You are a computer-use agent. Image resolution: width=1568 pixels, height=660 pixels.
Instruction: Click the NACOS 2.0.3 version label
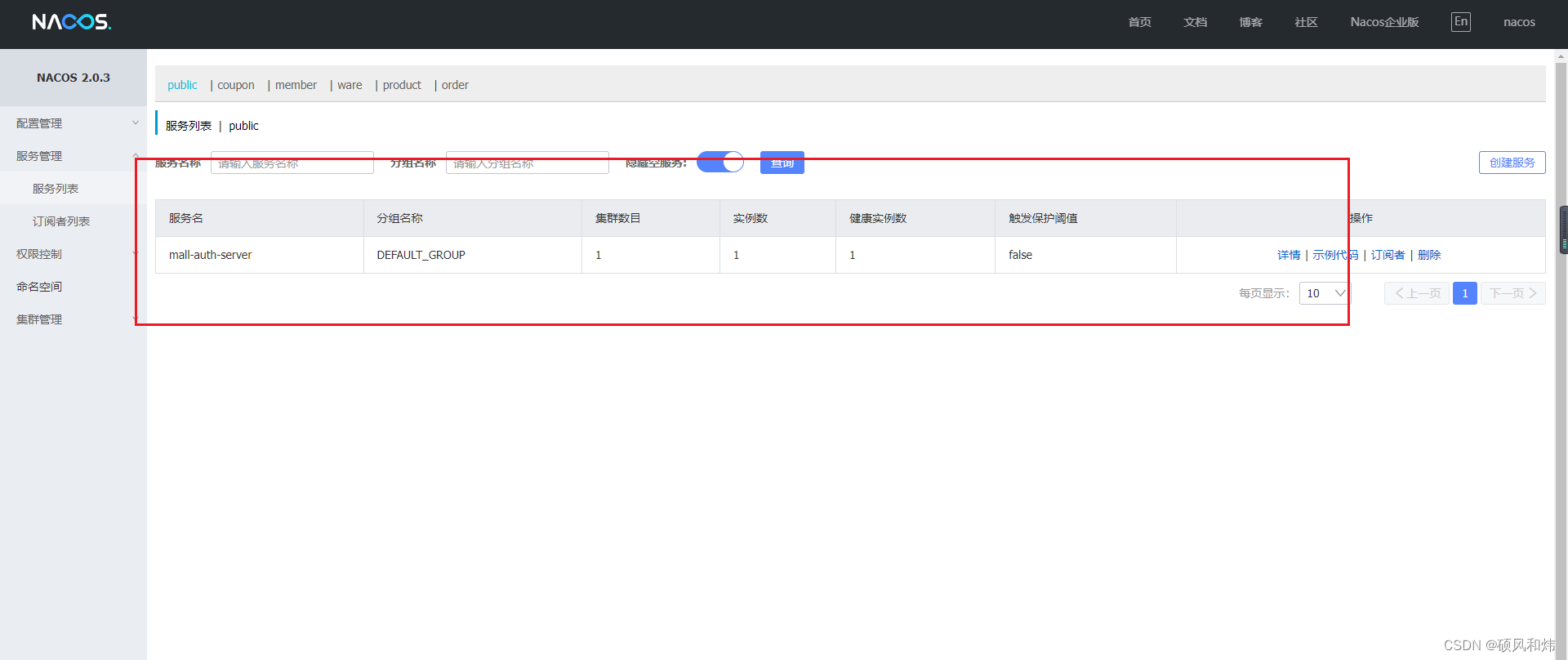(73, 78)
